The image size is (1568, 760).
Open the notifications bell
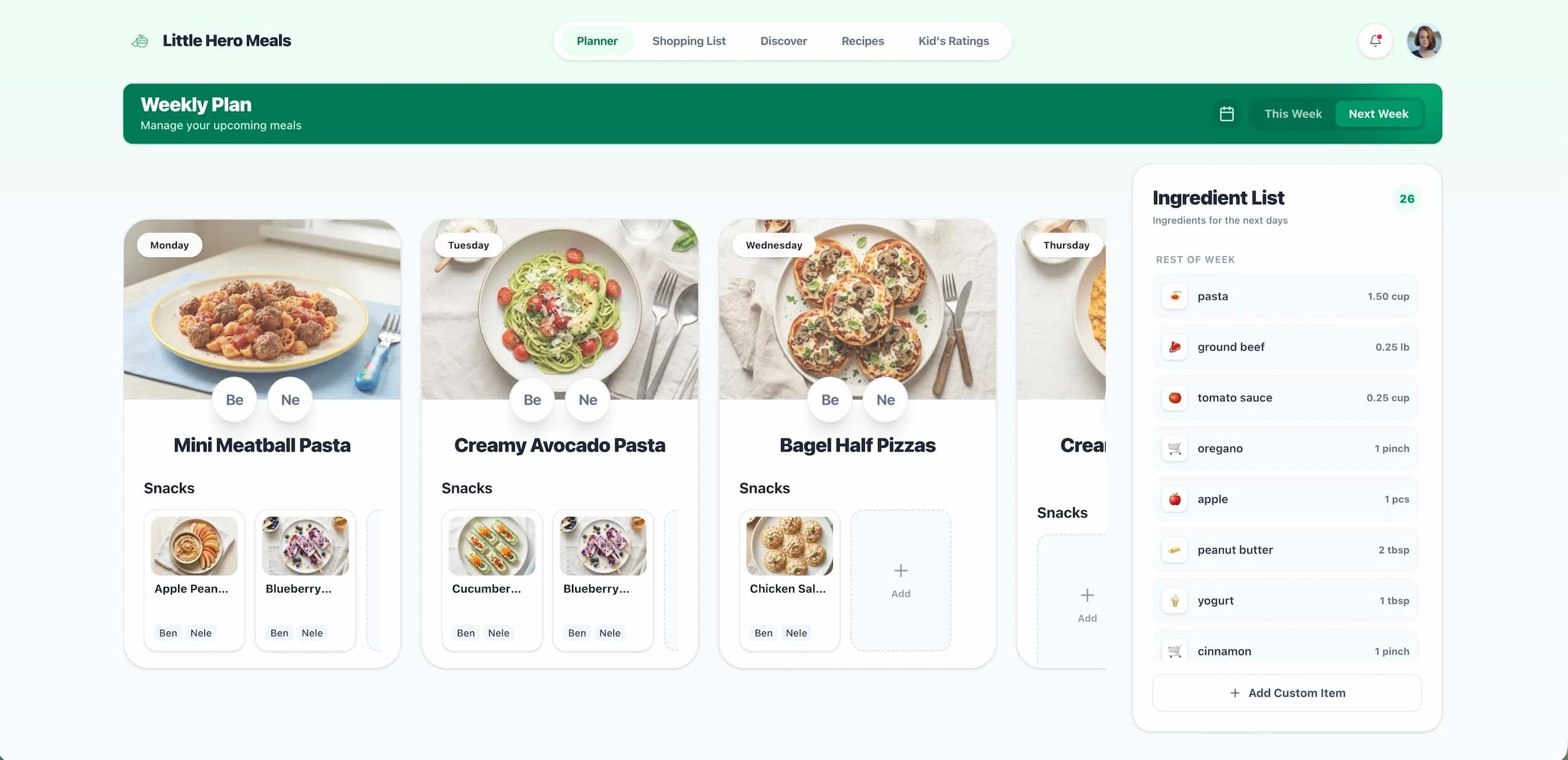pyautogui.click(x=1375, y=41)
